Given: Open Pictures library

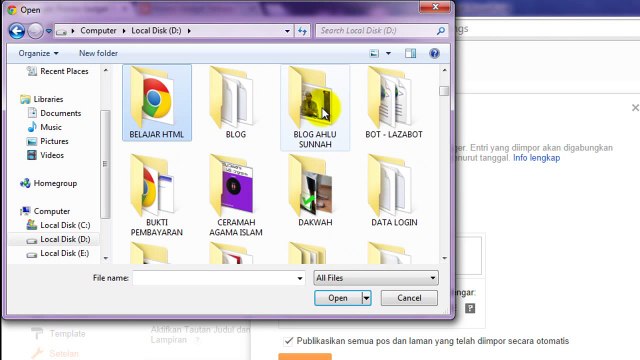Looking at the screenshot, I should (x=48, y=141).
